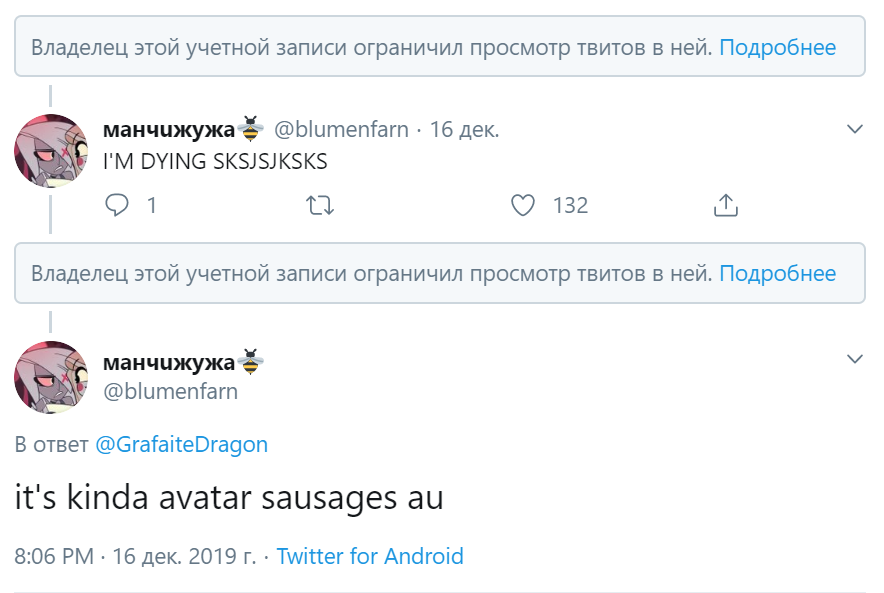Share the "I'M DYING SKSJSJKSKS" tweet
This screenshot has width=884, height=593.
(725, 206)
